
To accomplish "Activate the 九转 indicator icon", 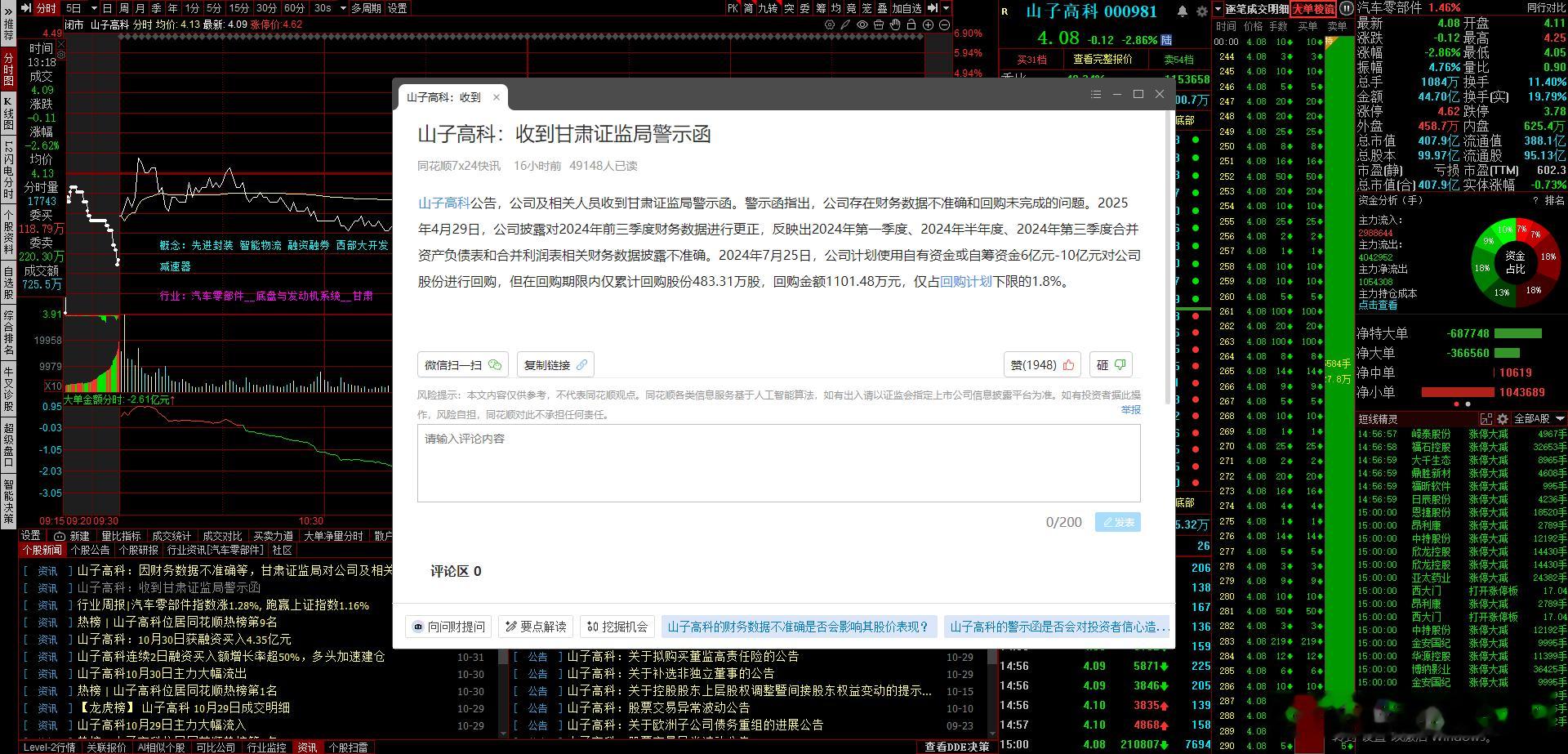I will coord(768,7).
